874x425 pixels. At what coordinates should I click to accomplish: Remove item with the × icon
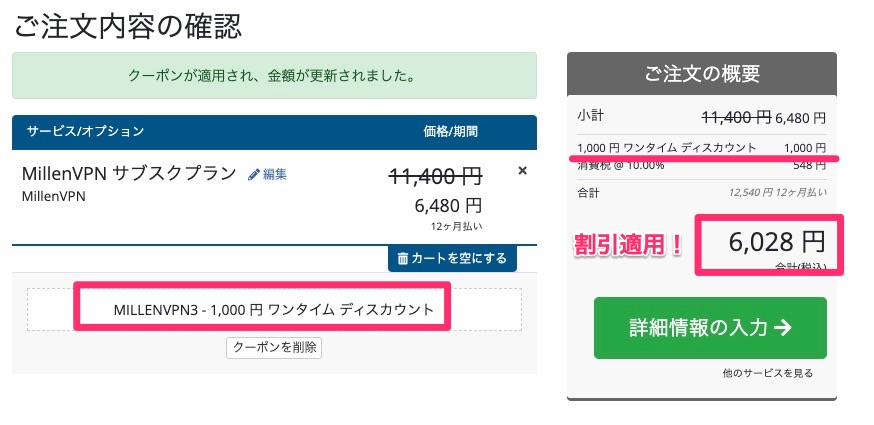pos(522,171)
